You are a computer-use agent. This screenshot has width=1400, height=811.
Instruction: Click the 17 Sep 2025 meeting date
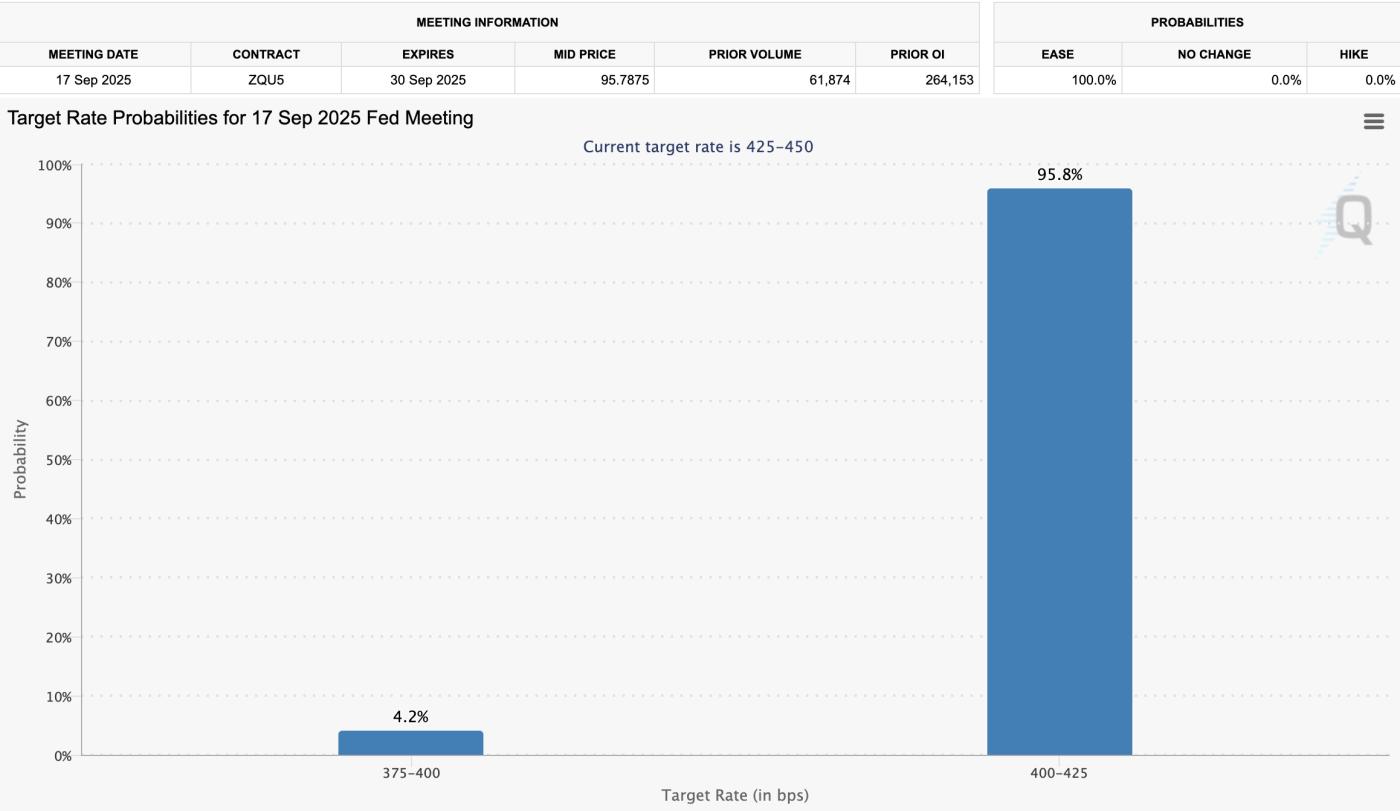[95, 79]
